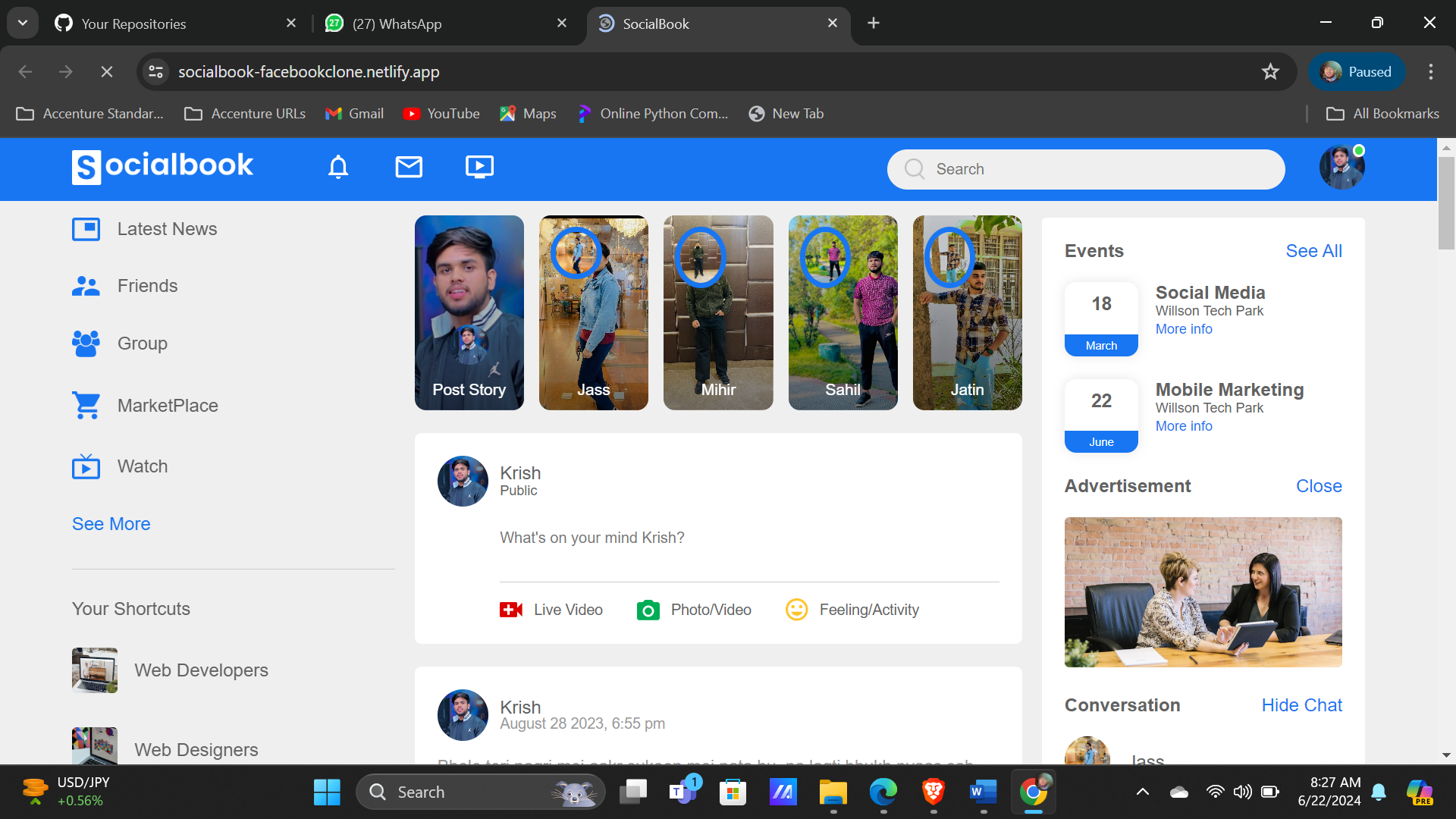The height and width of the screenshot is (819, 1456).
Task: Switch to the Your Repositories tab
Action: (174, 24)
